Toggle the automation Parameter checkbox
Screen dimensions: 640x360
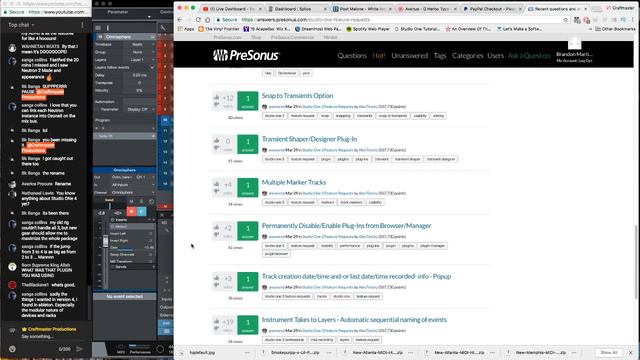97,109
